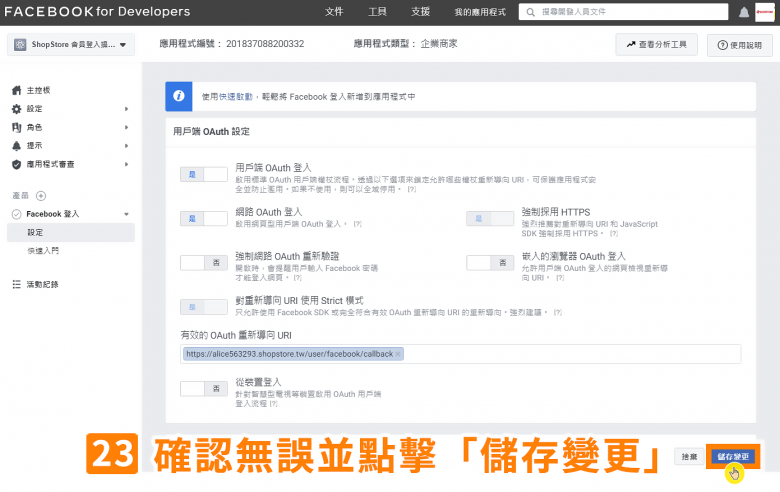
Task: Select 設定 under Facebook 登入
Action: 71,232
